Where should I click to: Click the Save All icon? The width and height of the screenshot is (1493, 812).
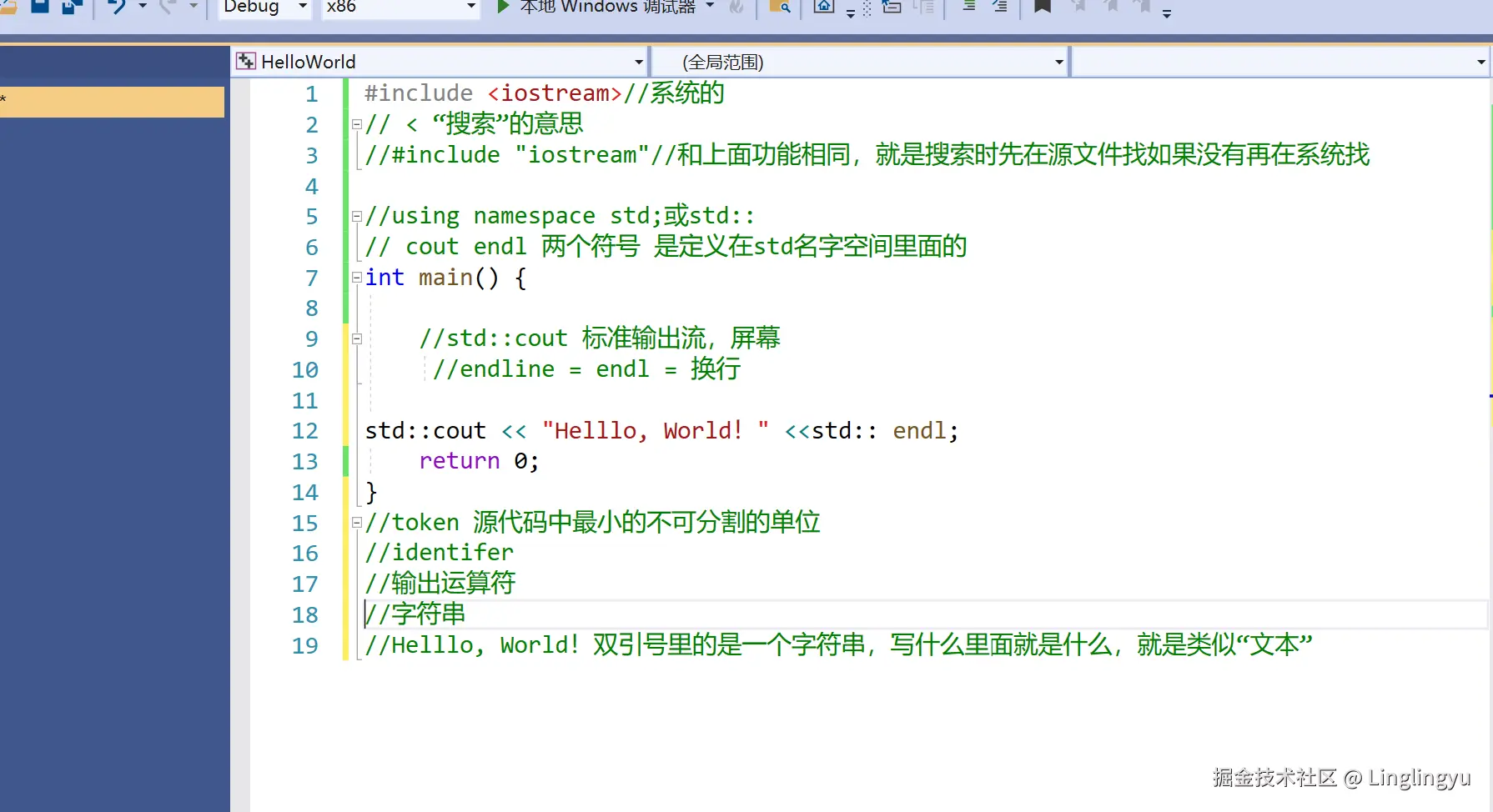(73, 7)
